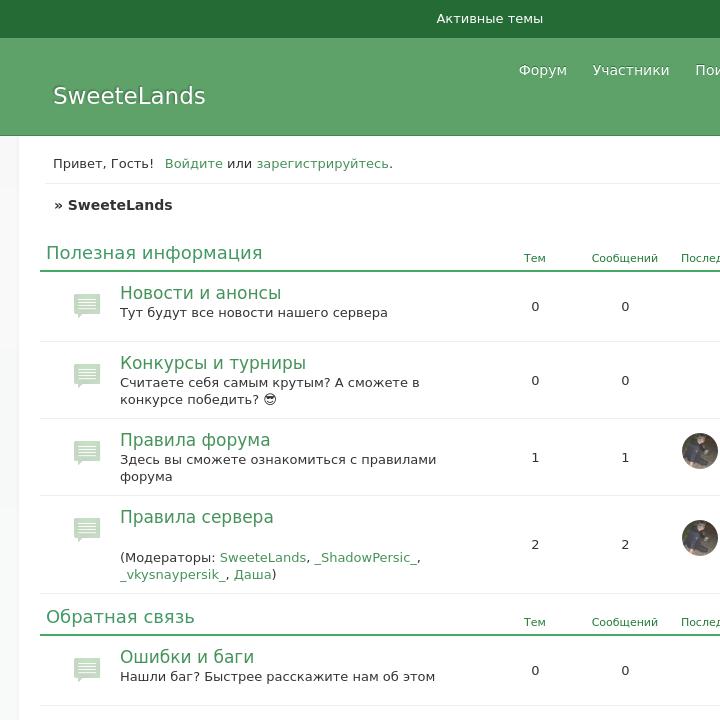This screenshot has width=720, height=720.
Task: Go to Форум navigation item
Action: (543, 70)
